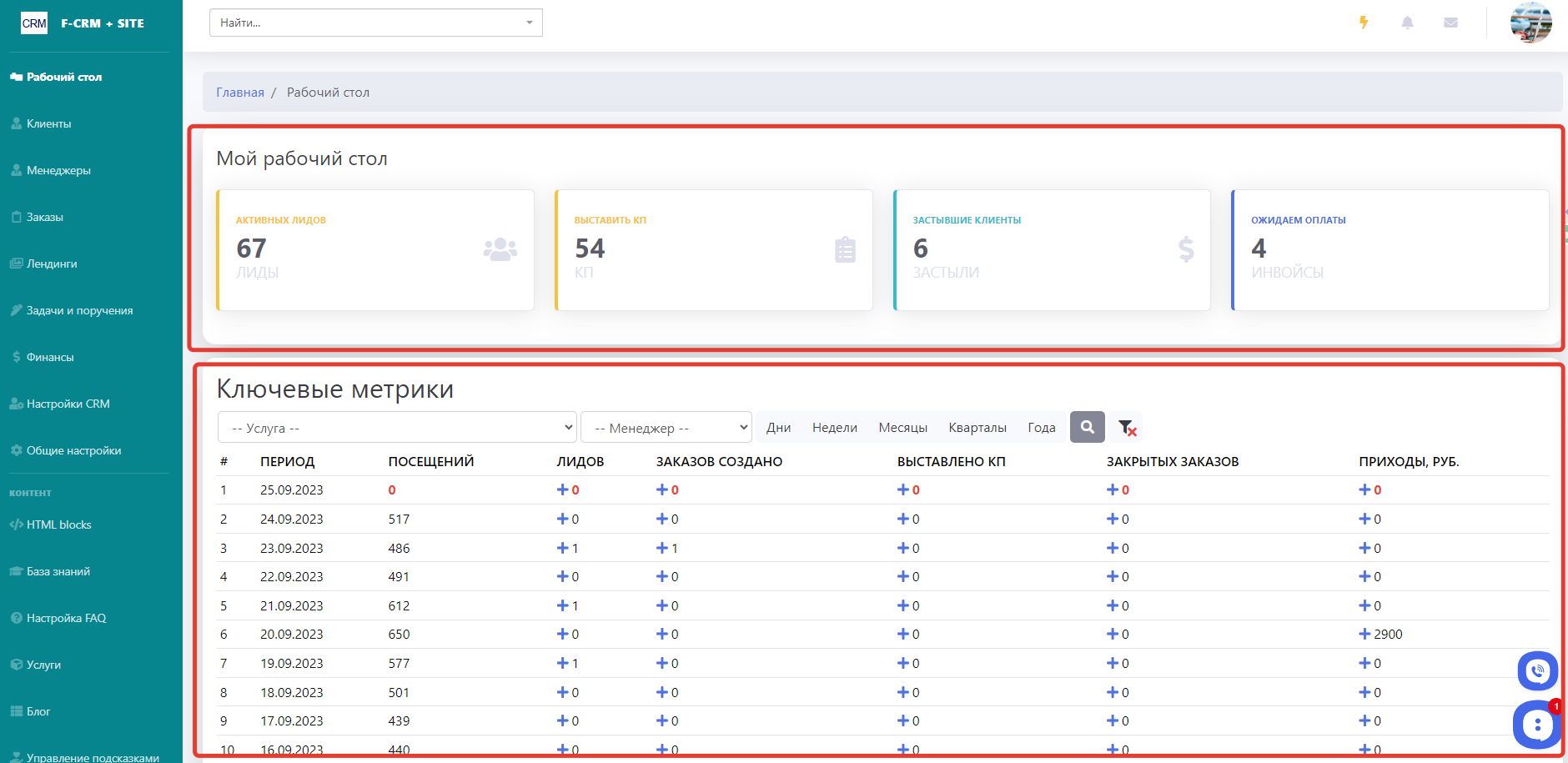Switch metrics grouping to Недели
The image size is (1568, 763).
tap(834, 428)
